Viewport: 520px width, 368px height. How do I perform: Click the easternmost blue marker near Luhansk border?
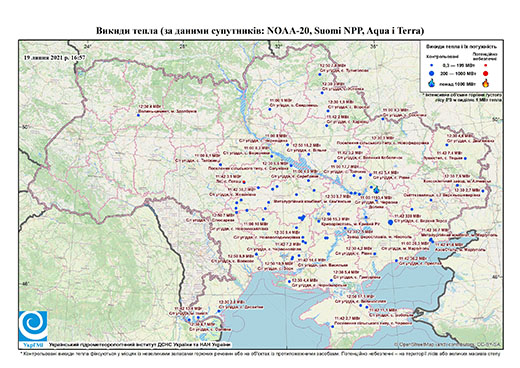tap(483, 191)
